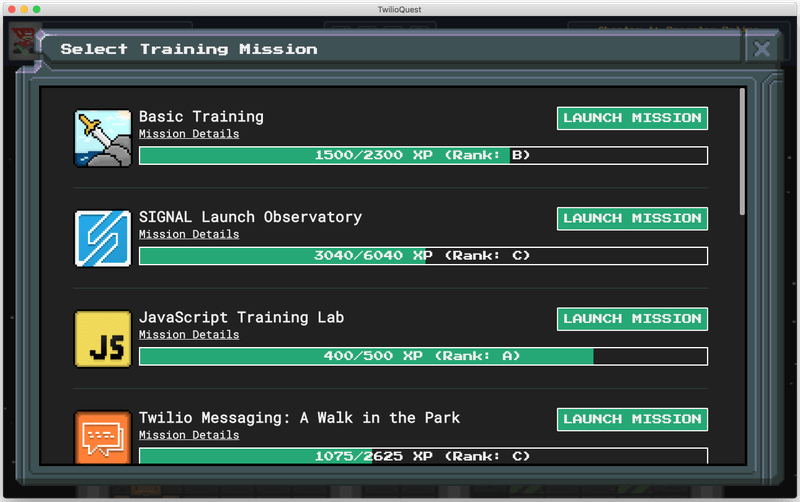Click the SIGNAL 3040/6040 XP progress bar

(x=423, y=256)
